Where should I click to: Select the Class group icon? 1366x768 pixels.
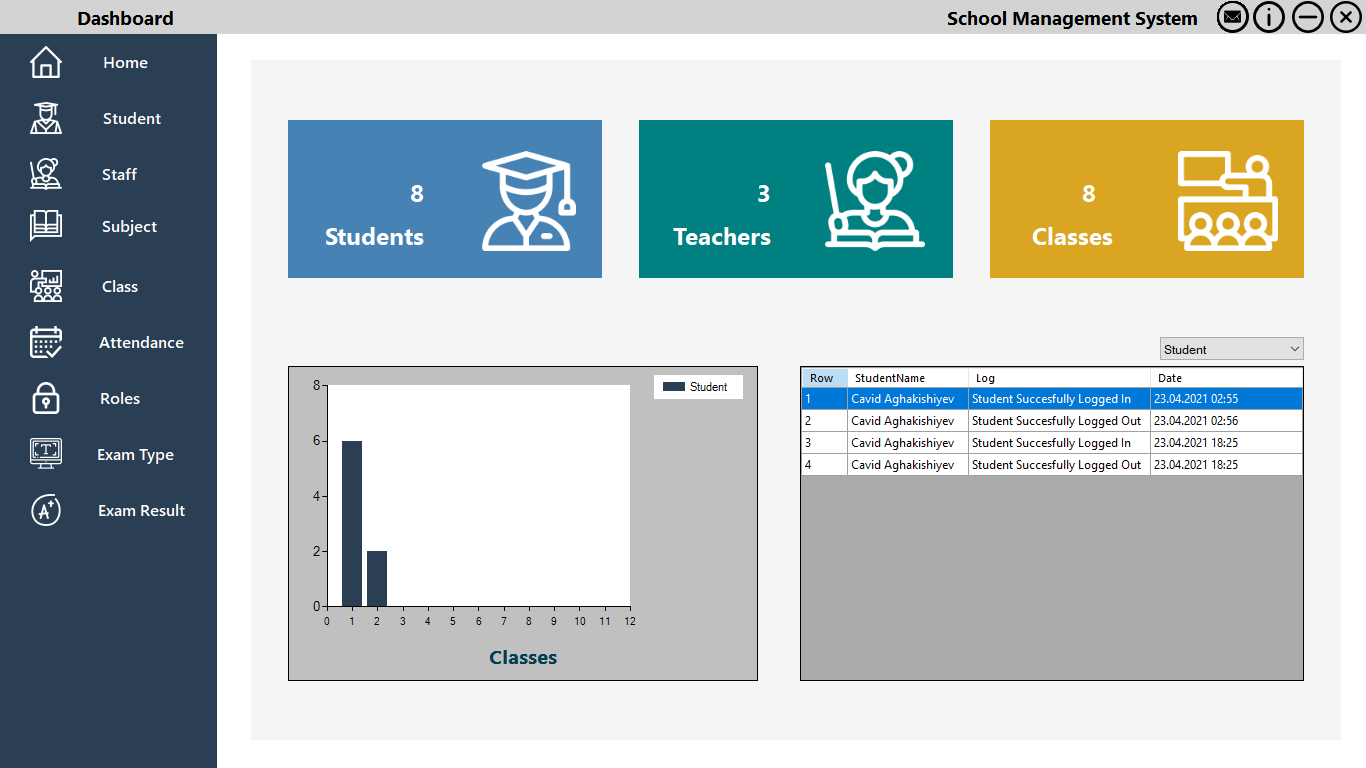point(45,286)
